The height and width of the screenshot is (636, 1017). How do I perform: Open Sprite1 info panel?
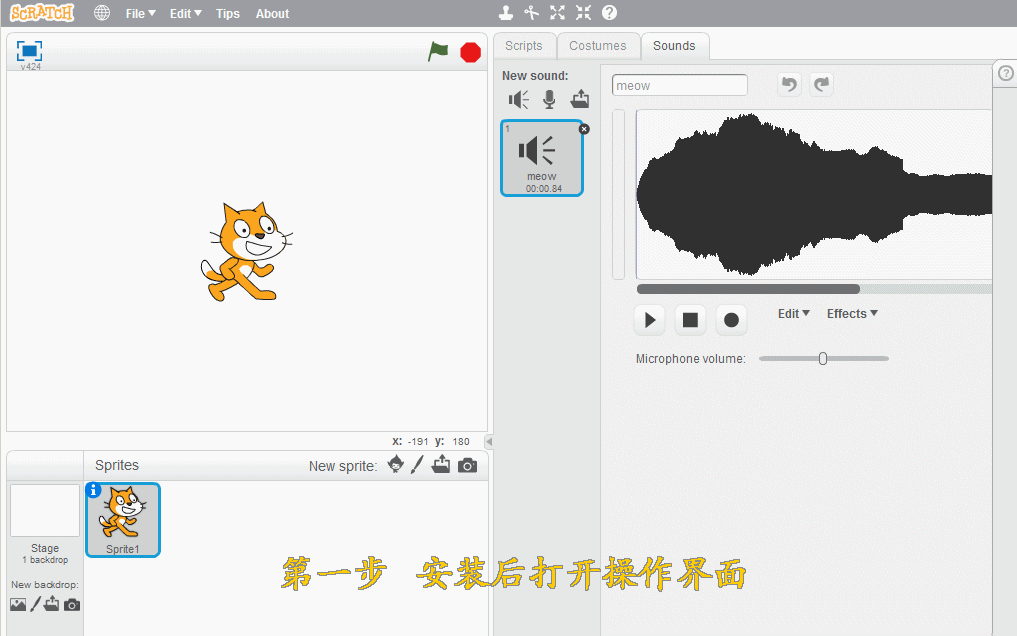[x=94, y=490]
